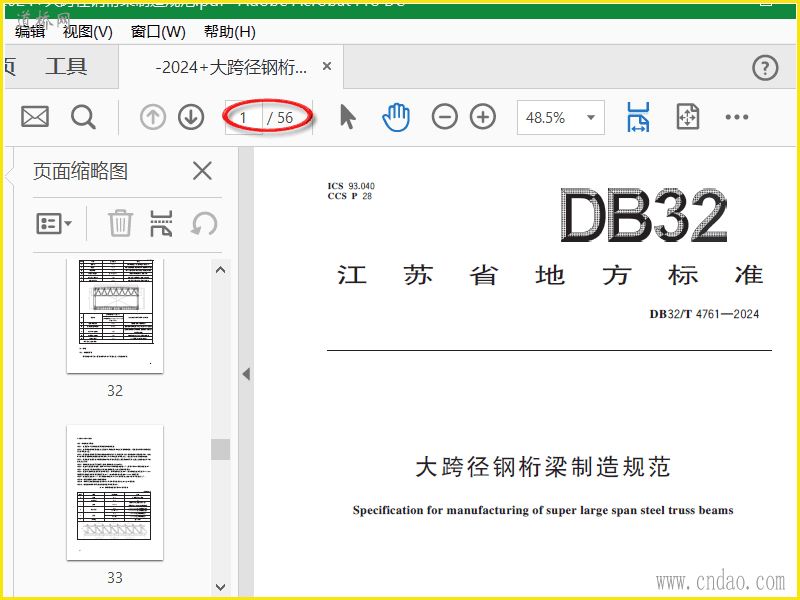Screen dimensions: 800x600
Task: Click the email envelope icon
Action: [35, 117]
